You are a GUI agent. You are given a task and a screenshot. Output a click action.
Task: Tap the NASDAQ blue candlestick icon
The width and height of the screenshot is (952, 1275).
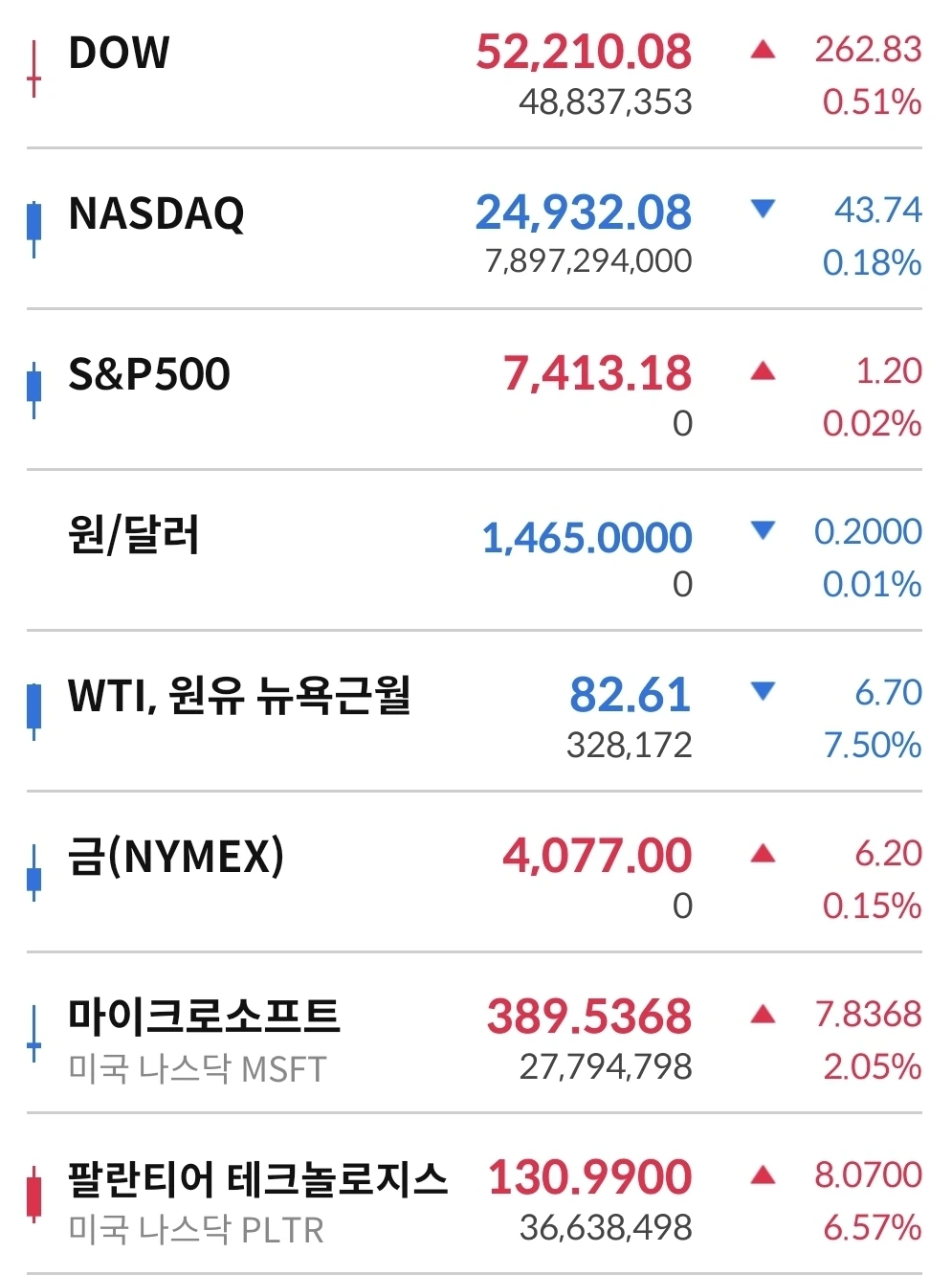[34, 228]
